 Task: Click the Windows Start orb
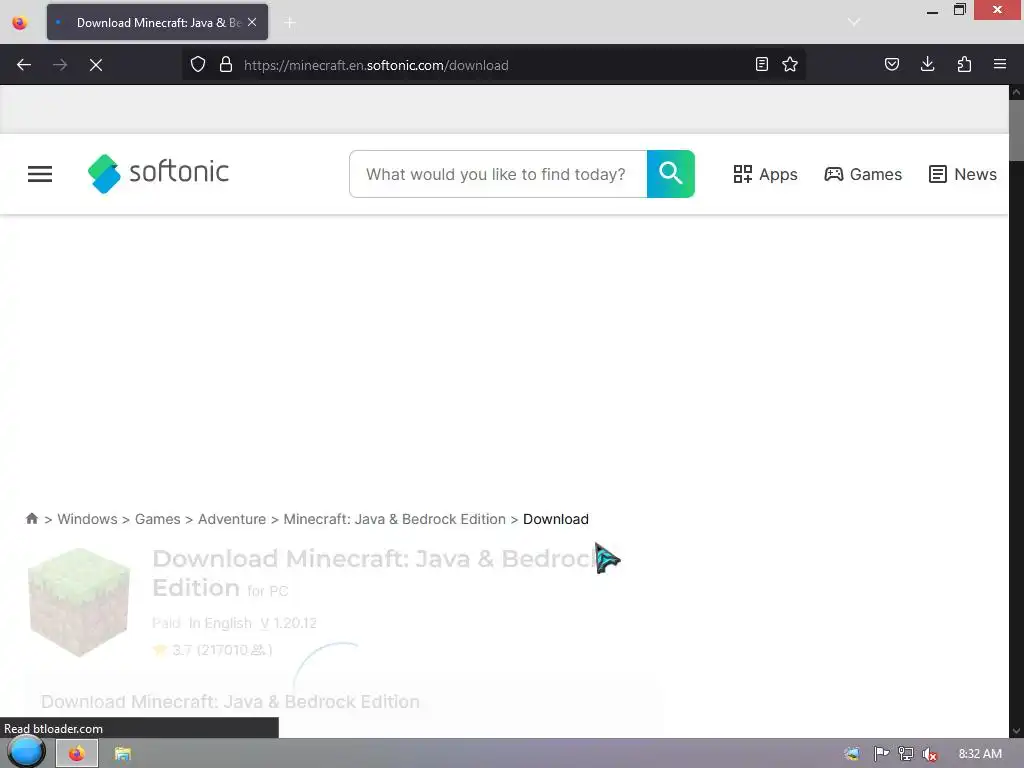26,753
